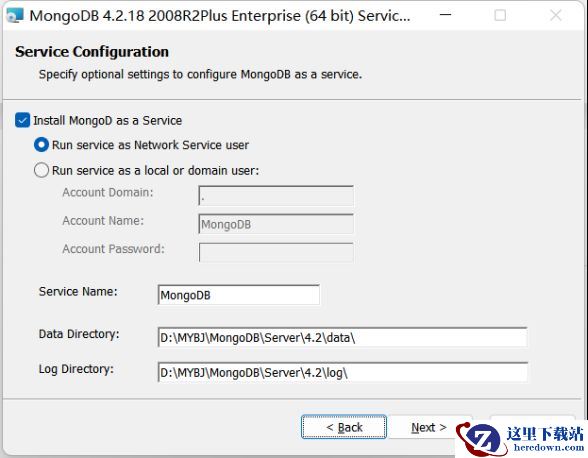Viewport: 588px width, 458px height.
Task: Click the Log Directory path field
Action: point(343,372)
